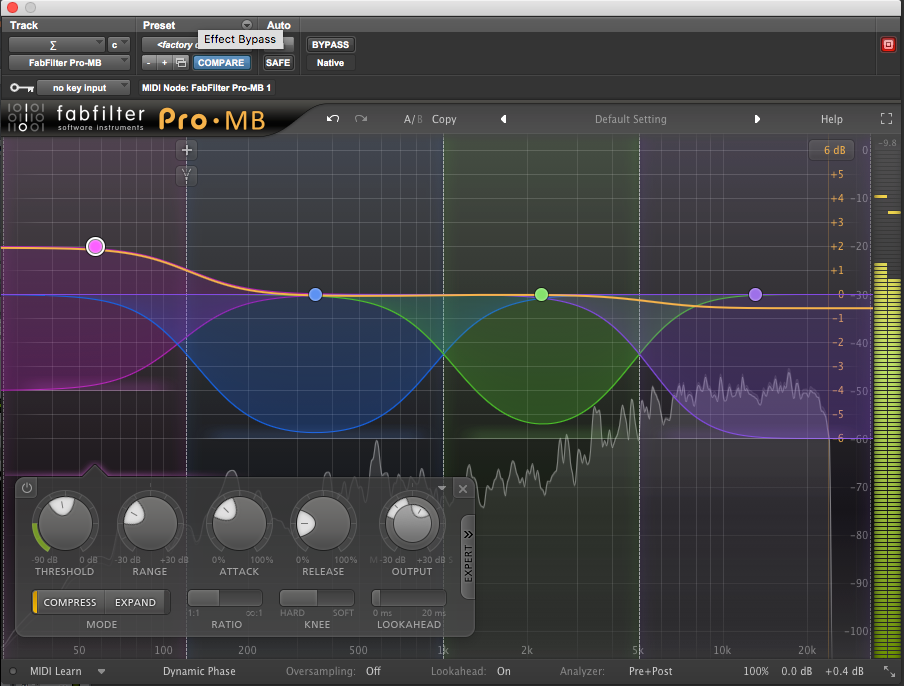Click the split band icon below plus

[186, 175]
